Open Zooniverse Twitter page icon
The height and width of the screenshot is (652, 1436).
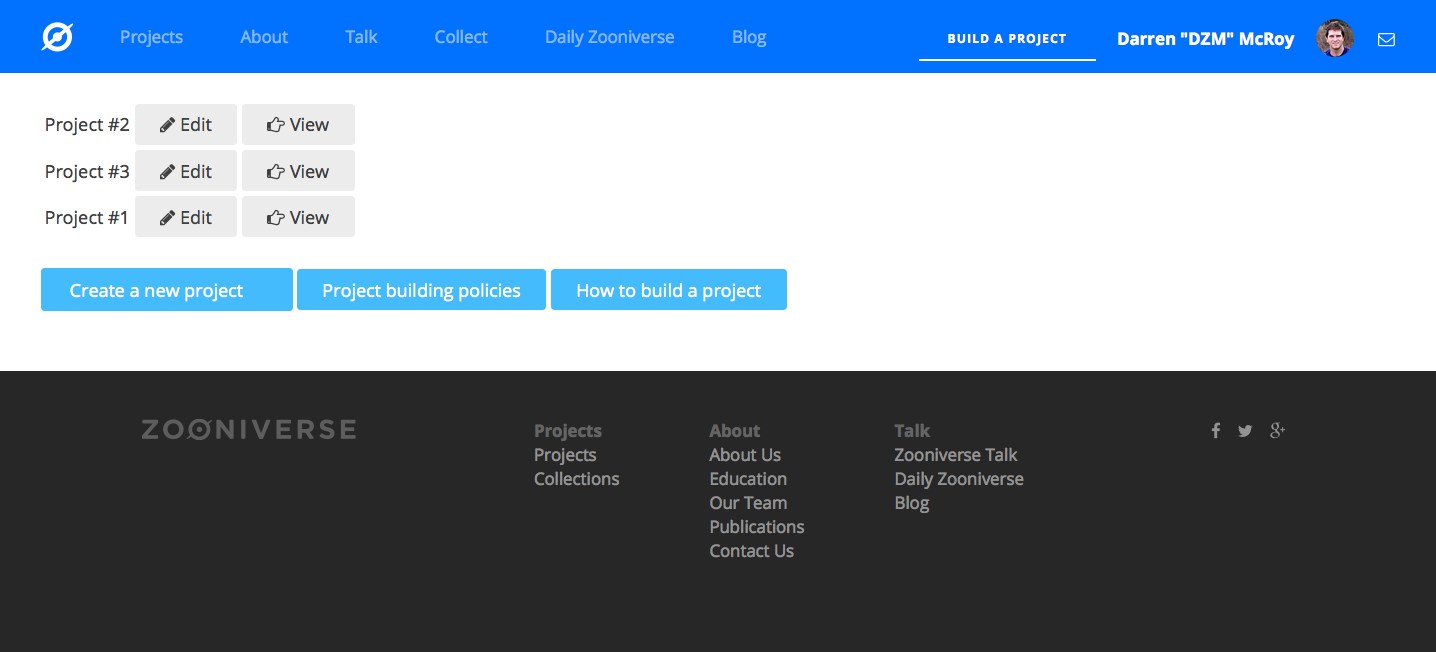[x=1245, y=431]
